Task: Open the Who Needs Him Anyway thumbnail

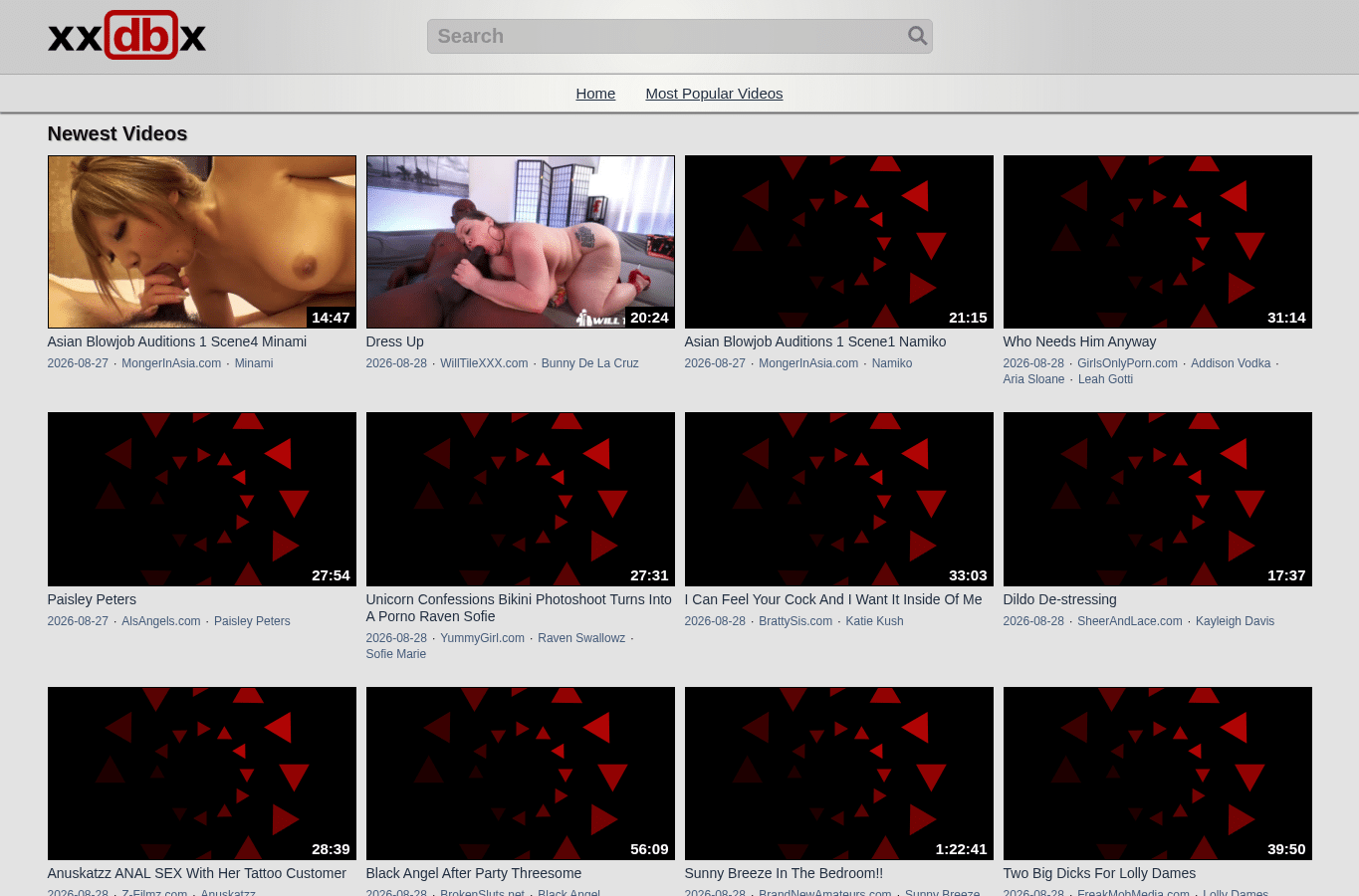Action: [1158, 242]
